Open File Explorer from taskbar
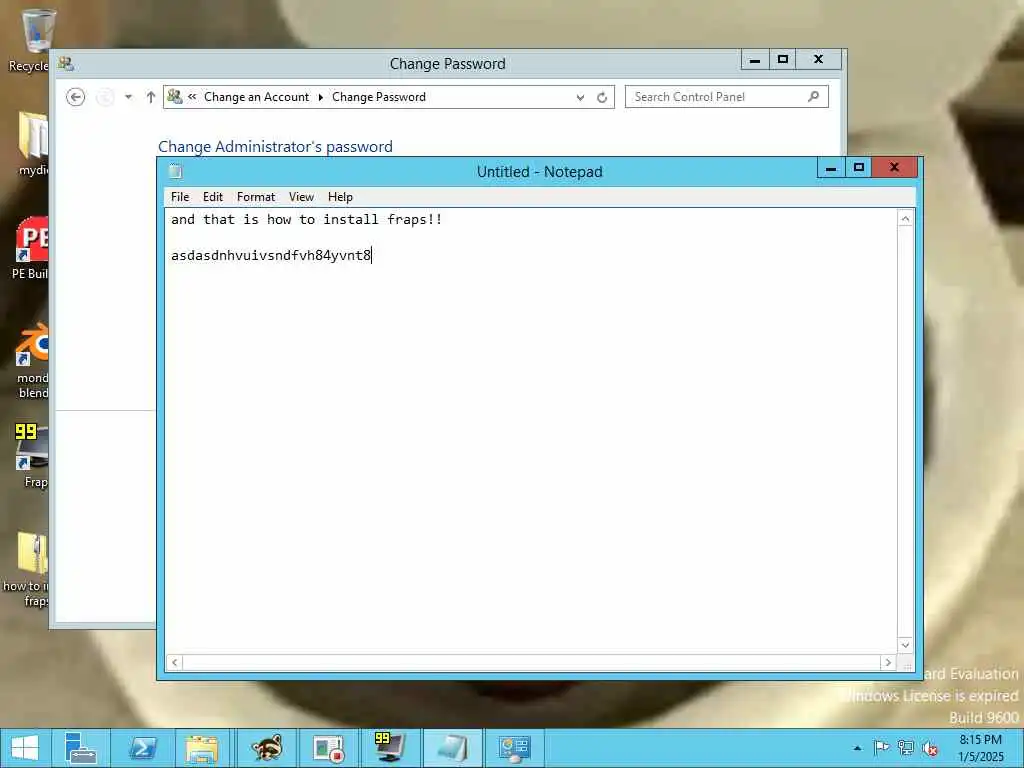Image resolution: width=1024 pixels, height=768 pixels. [202, 748]
